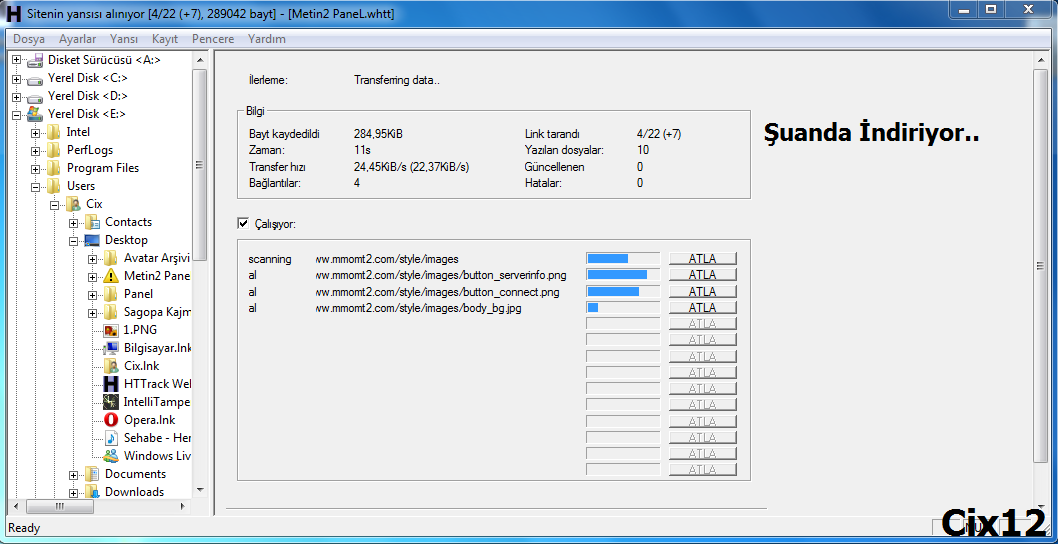Click the Transferring data.. progress text
Screen dimensions: 1058x544
click(x=397, y=80)
